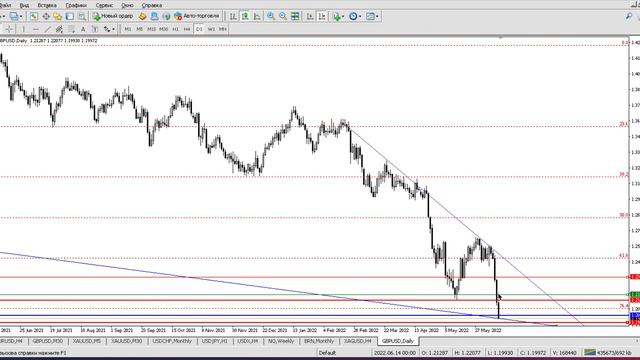
Task: Switch timeframe to MN
Action: coord(223,29)
